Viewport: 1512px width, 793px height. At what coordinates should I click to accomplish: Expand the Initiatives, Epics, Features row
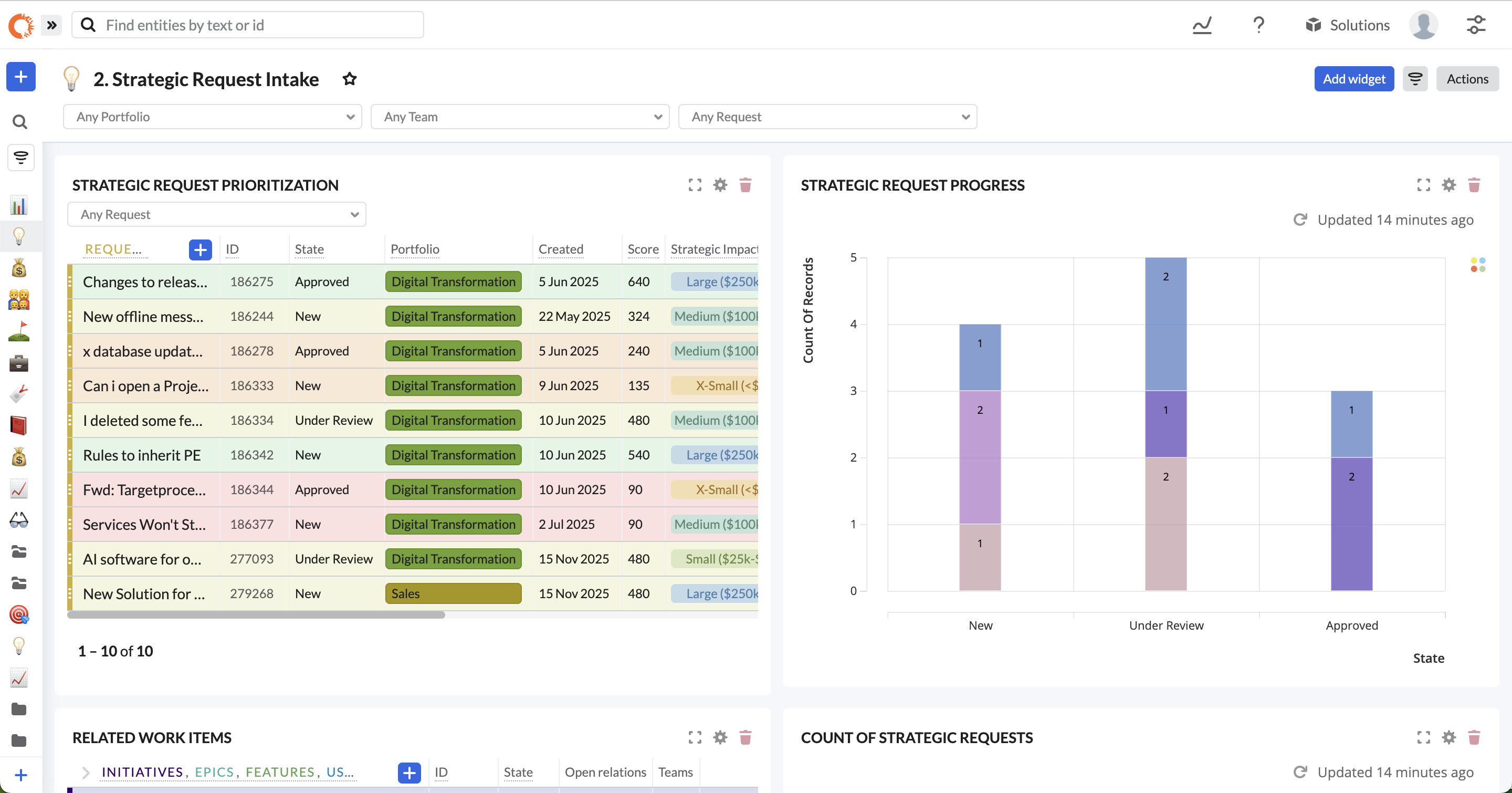point(86,772)
